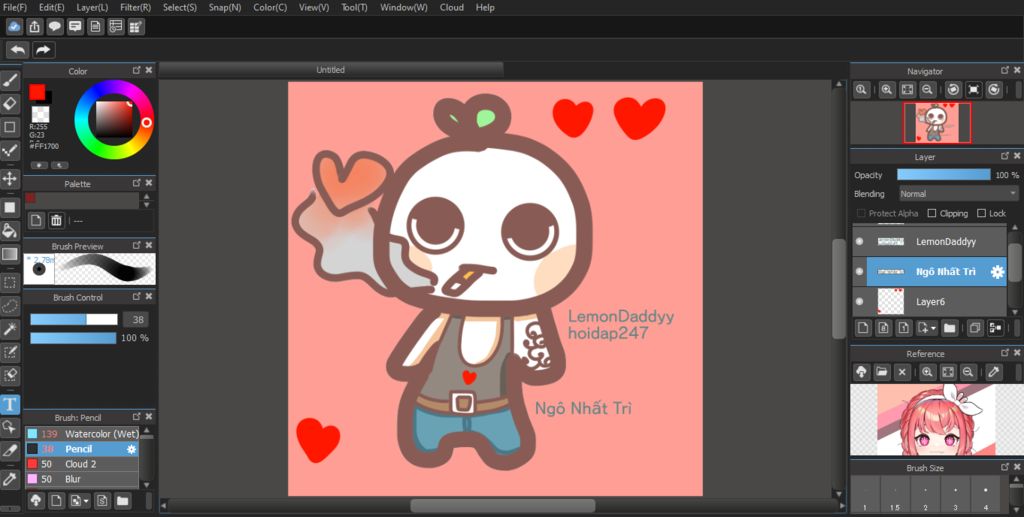Pick color from Reference with eyedropper icon
The image size is (1024, 517).
(993, 372)
